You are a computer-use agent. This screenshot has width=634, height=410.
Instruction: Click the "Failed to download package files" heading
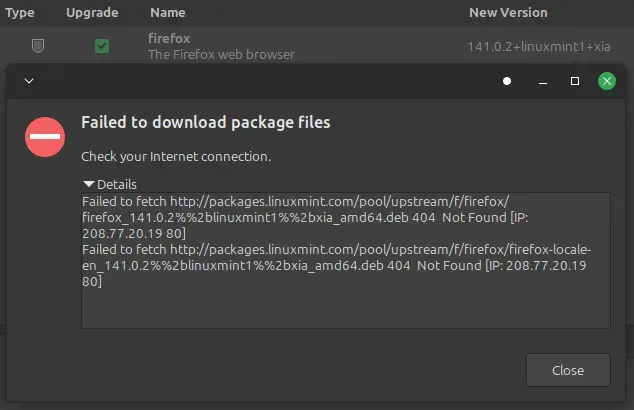pos(205,123)
